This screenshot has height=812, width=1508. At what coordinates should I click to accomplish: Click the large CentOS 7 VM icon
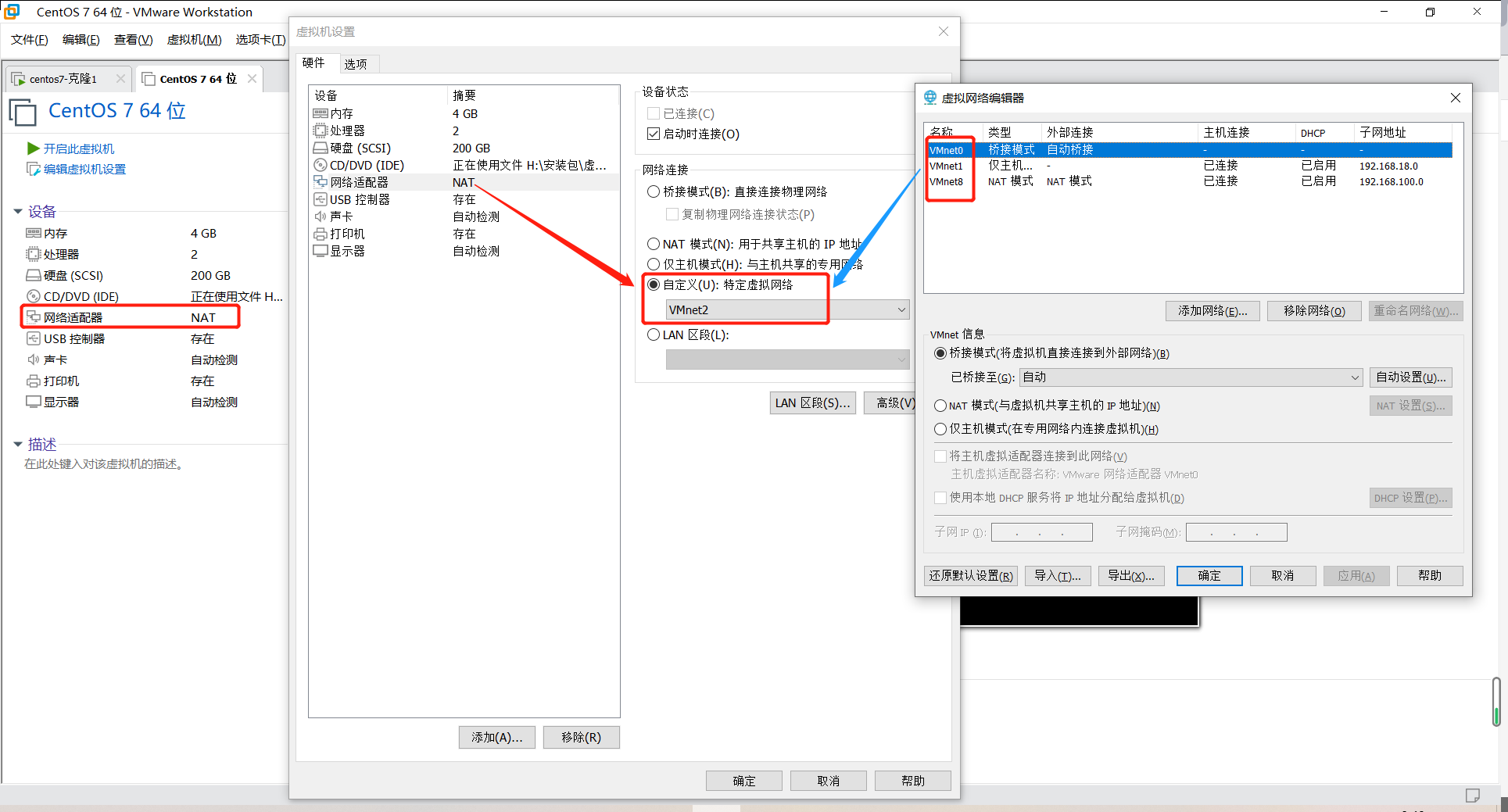tap(23, 112)
